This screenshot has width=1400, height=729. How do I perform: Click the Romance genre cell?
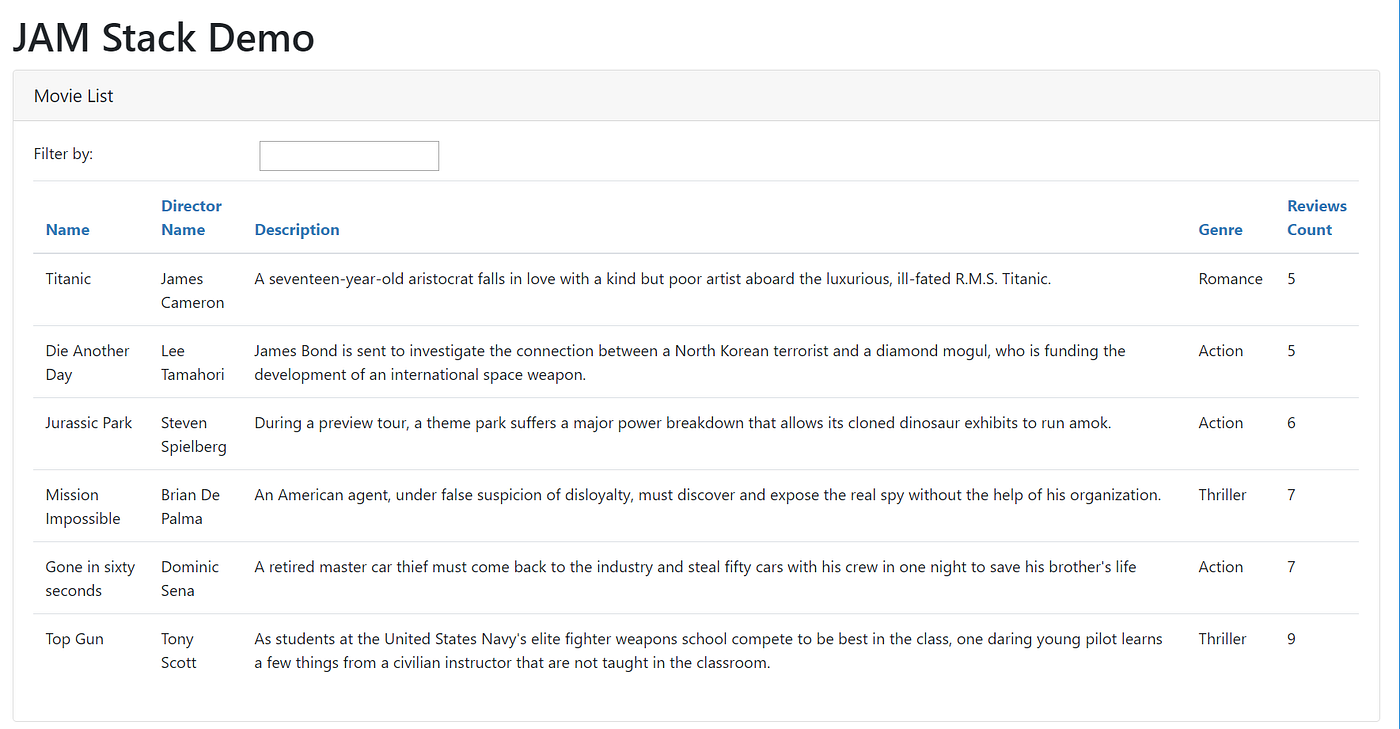point(1230,279)
